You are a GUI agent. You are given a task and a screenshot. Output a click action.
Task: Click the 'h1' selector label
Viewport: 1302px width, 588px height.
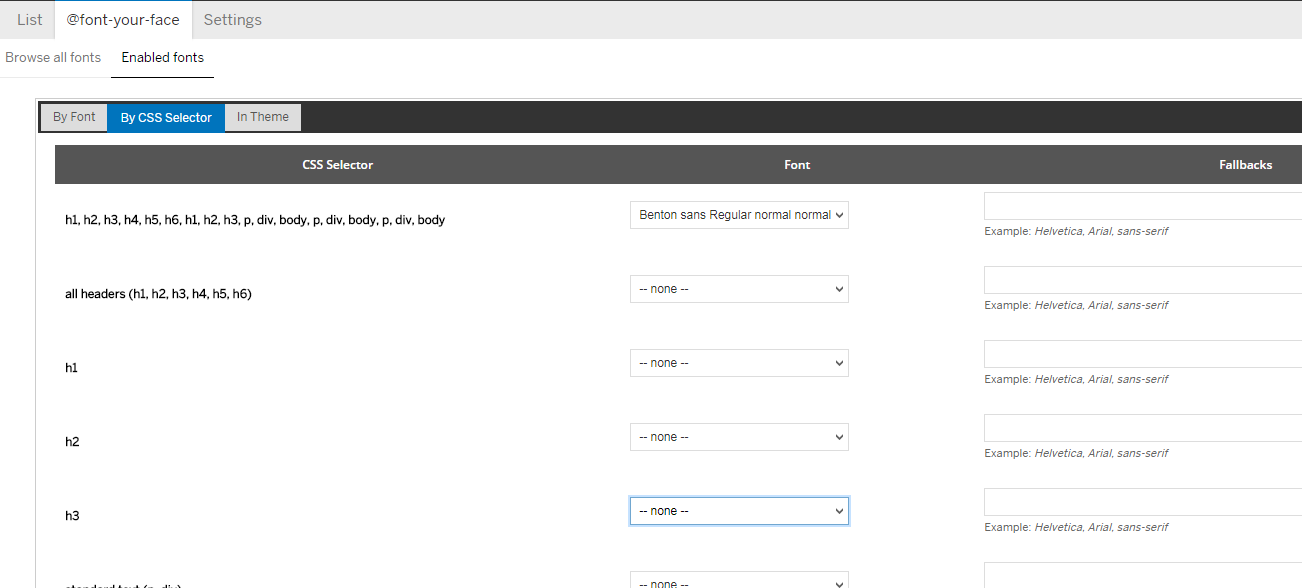tap(71, 368)
